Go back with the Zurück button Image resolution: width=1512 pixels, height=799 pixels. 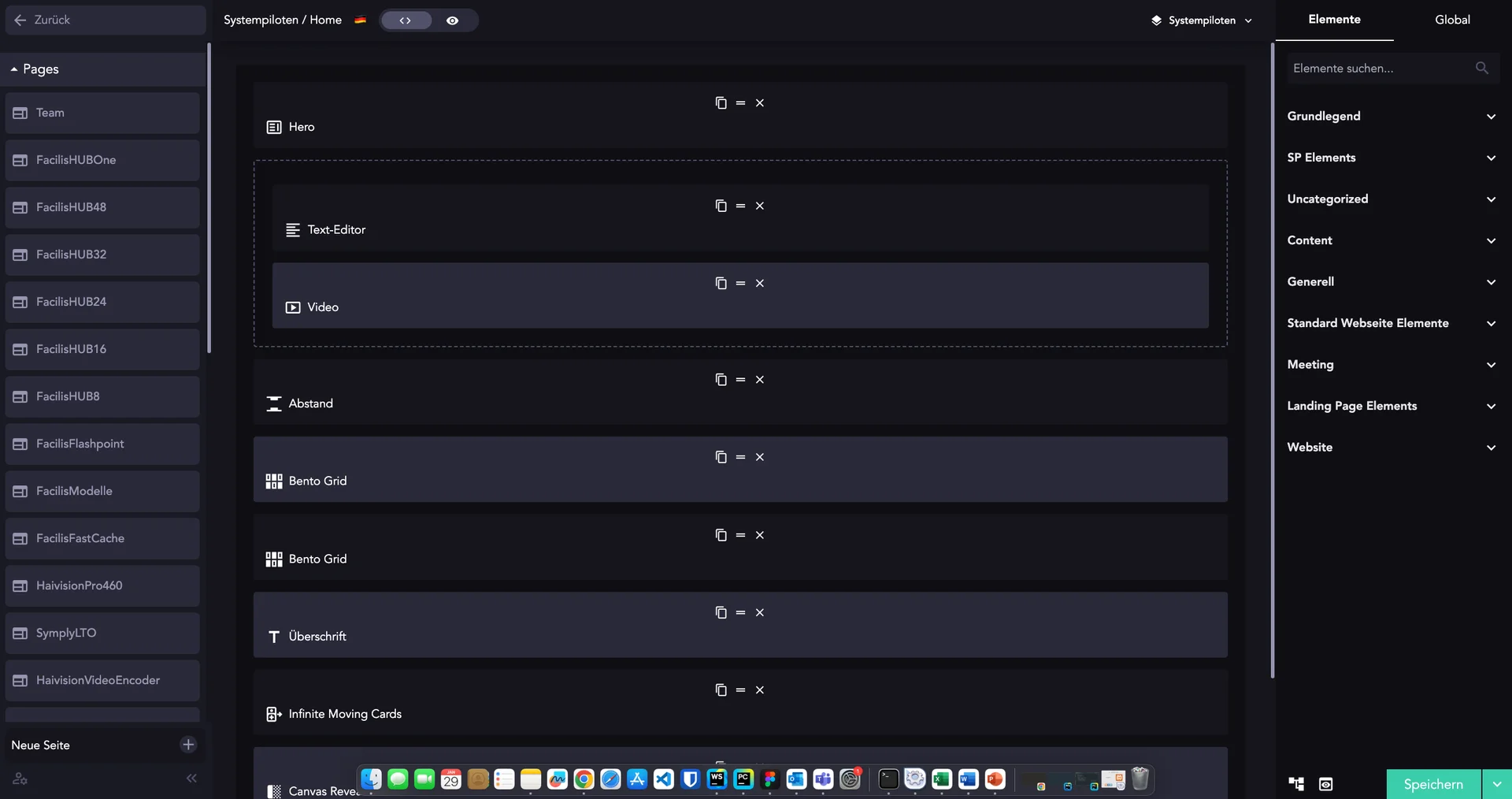(x=105, y=20)
